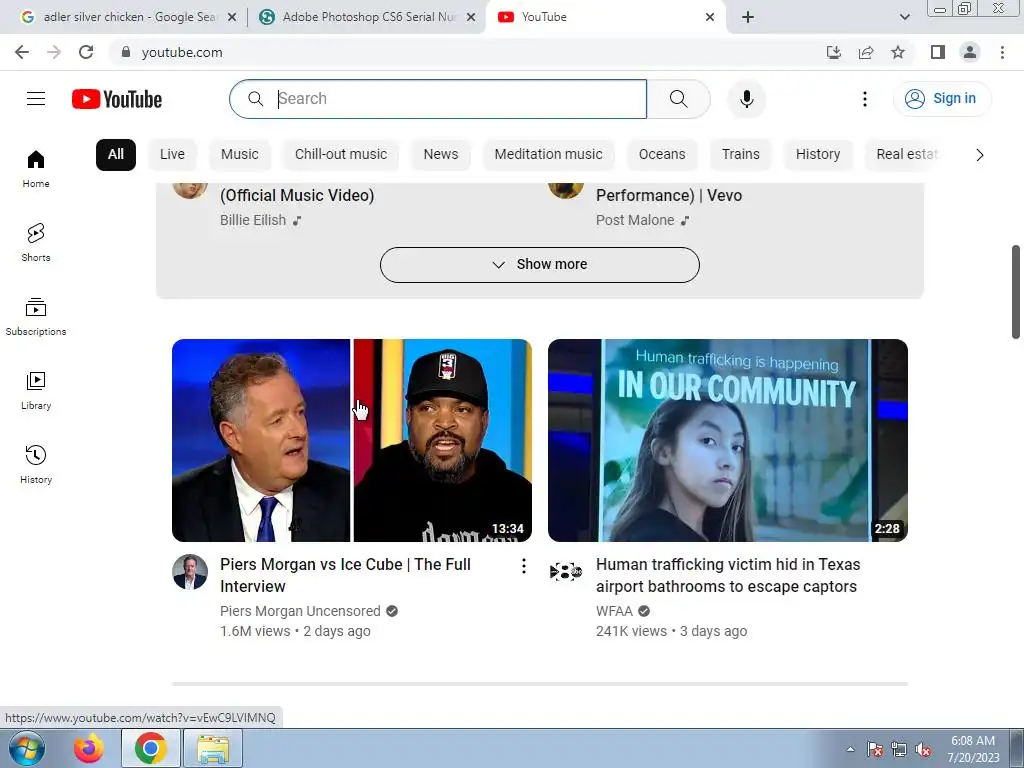Install YouTube app icon in address bar
The height and width of the screenshot is (768, 1024).
coord(834,52)
